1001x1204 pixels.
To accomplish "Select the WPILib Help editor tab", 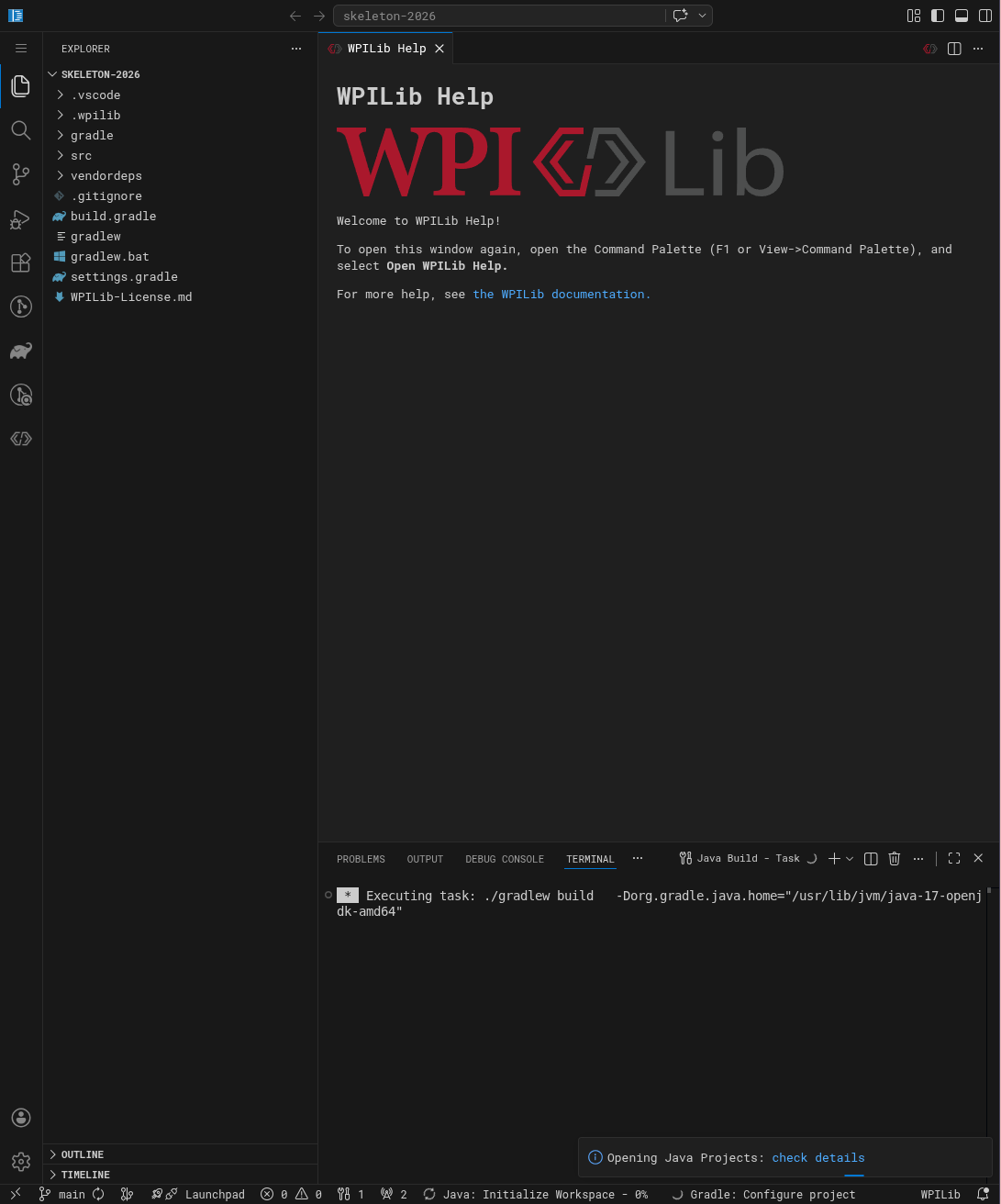I will [x=385, y=49].
